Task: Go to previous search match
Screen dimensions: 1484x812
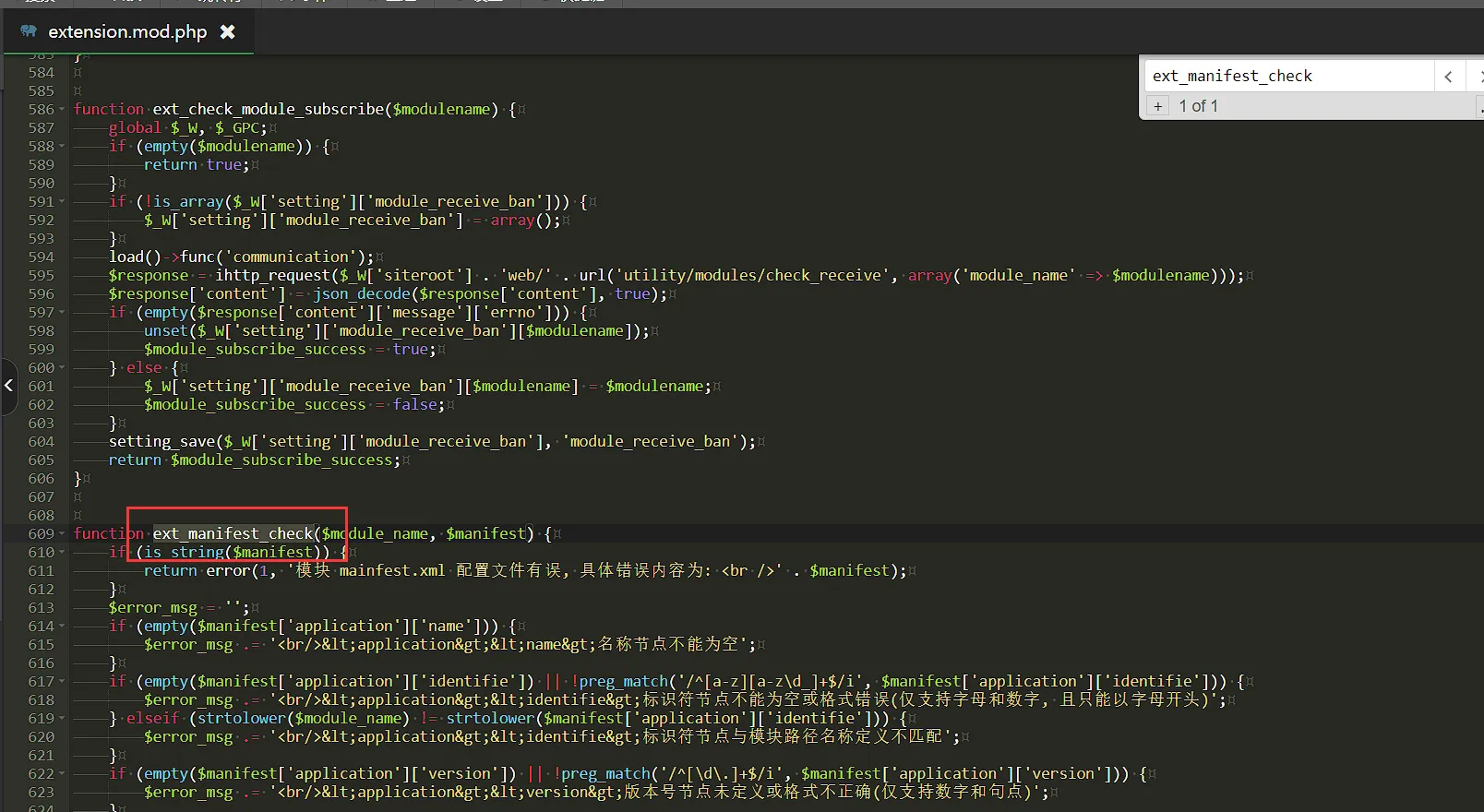Action: click(x=1448, y=77)
